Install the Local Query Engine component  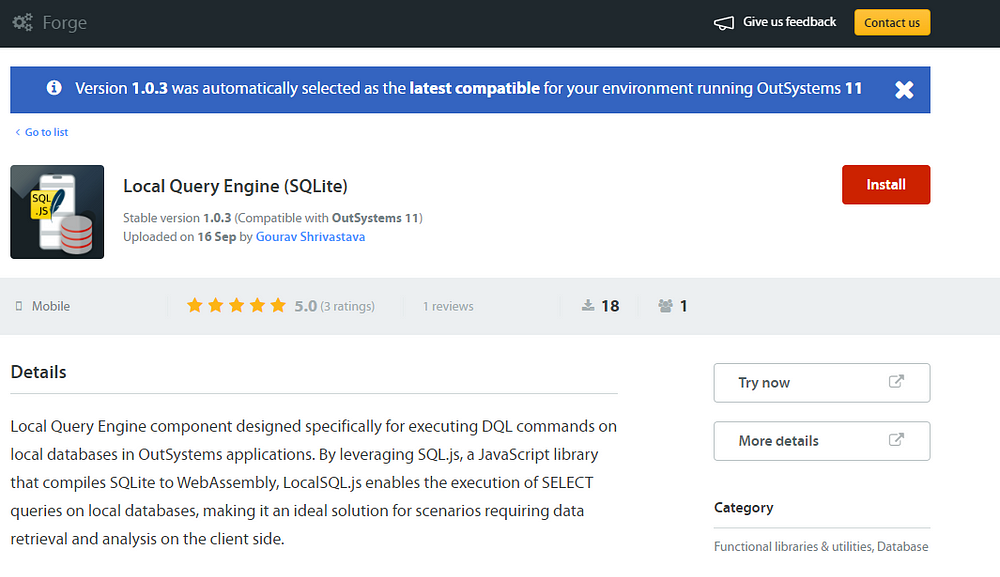click(886, 184)
